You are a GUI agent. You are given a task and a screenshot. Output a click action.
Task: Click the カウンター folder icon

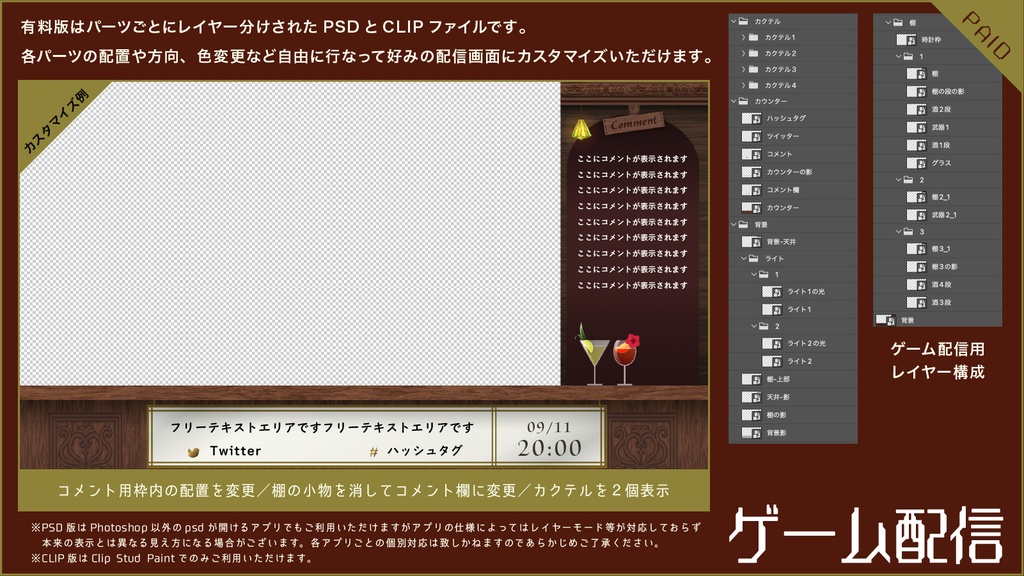pyautogui.click(x=743, y=103)
